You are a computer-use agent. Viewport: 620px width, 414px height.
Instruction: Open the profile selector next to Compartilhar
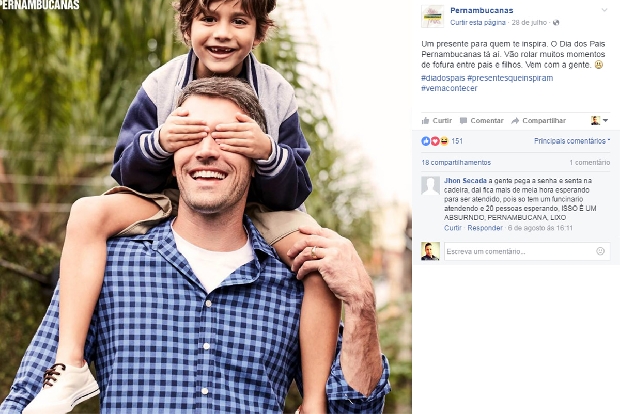tap(599, 121)
